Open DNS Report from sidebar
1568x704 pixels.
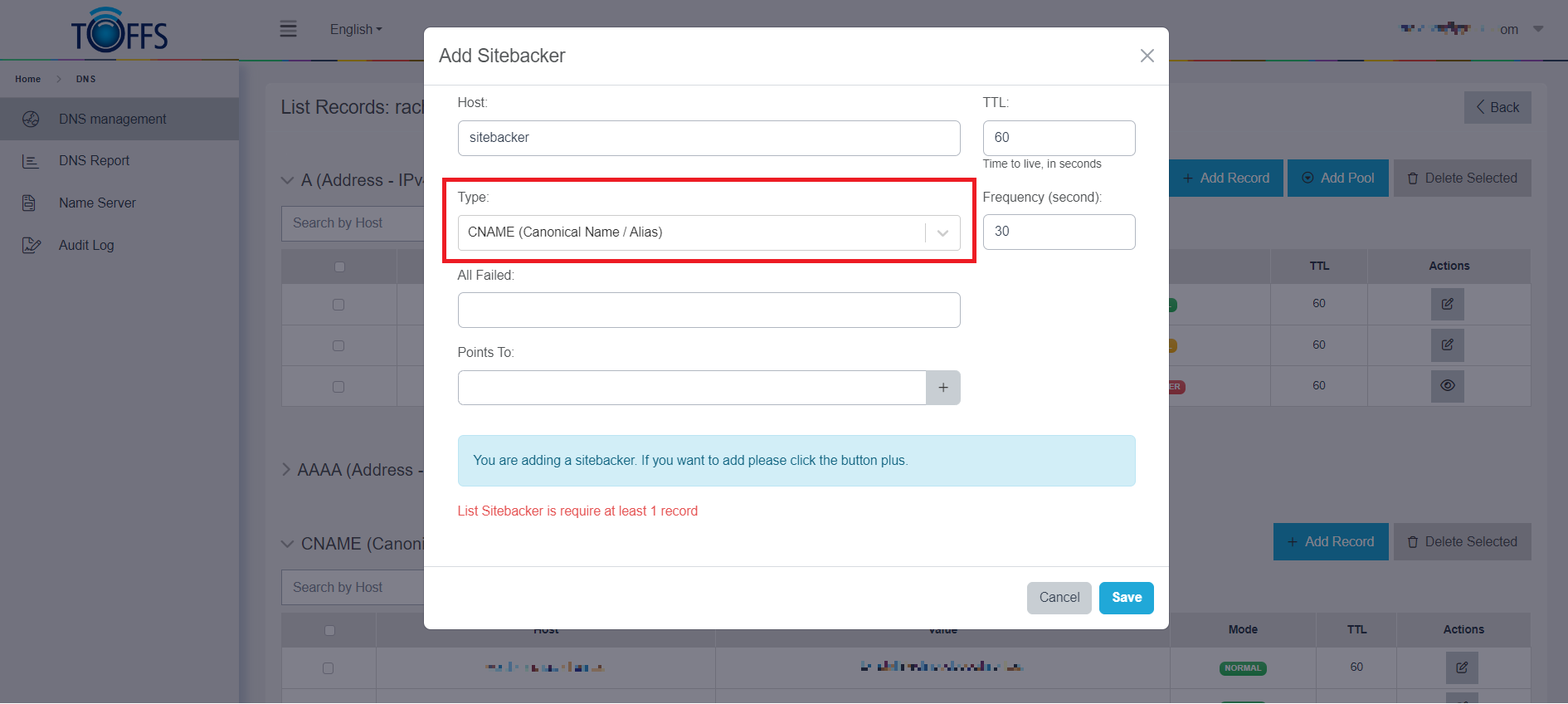[x=94, y=161]
